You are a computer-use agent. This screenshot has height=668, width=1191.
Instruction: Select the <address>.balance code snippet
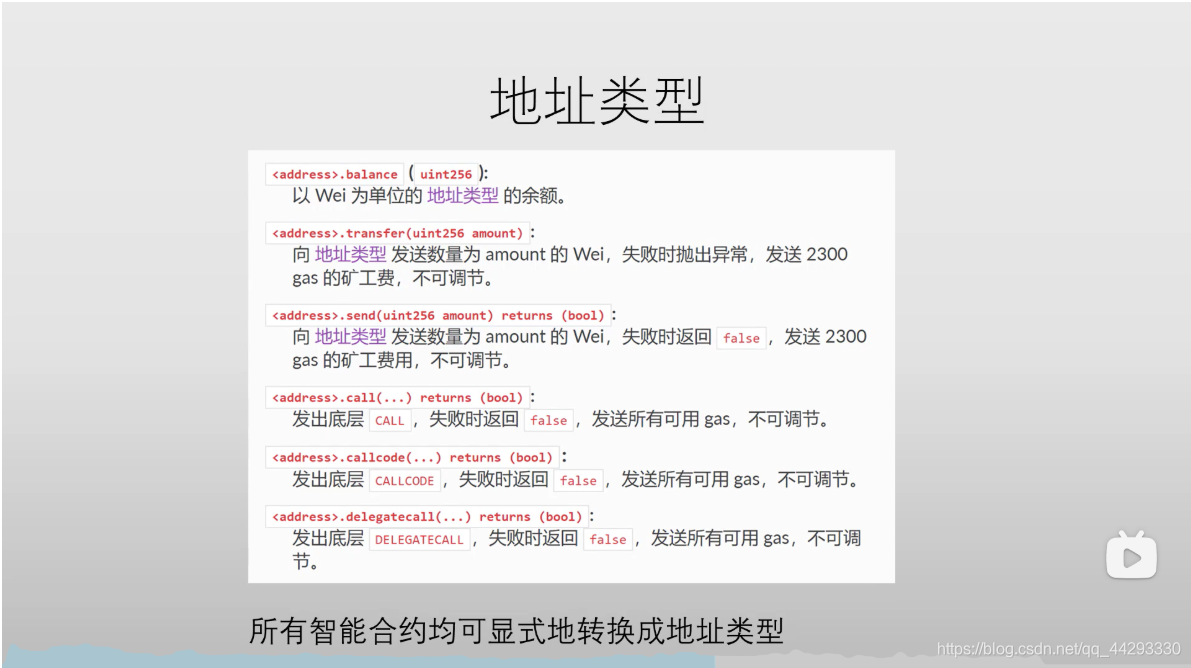333,173
